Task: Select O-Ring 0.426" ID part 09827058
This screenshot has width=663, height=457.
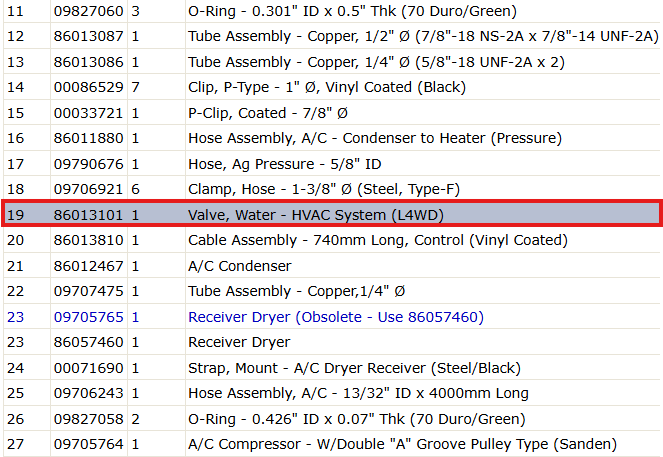Action: [332, 419]
